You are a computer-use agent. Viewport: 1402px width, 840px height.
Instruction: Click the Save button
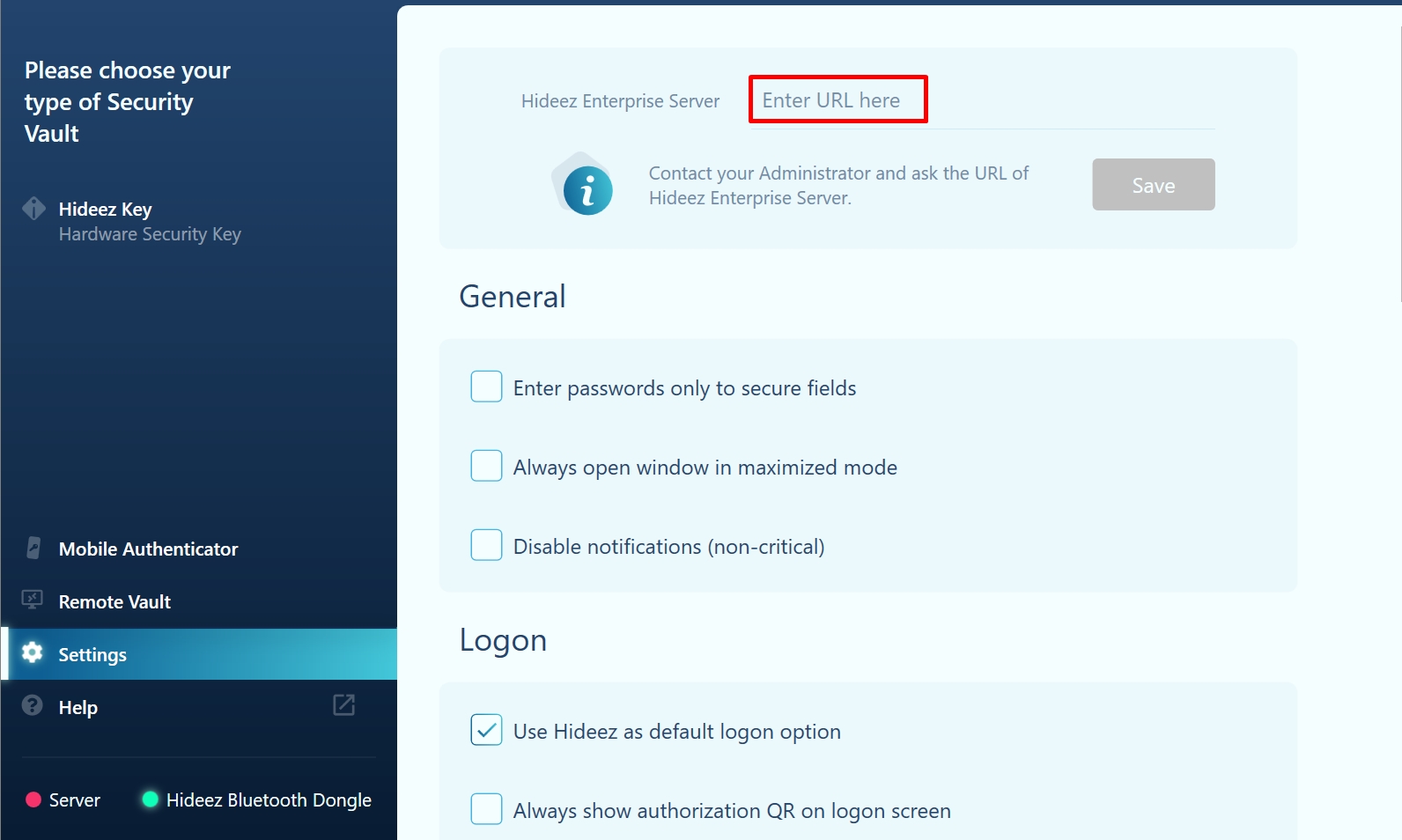pyautogui.click(x=1154, y=185)
